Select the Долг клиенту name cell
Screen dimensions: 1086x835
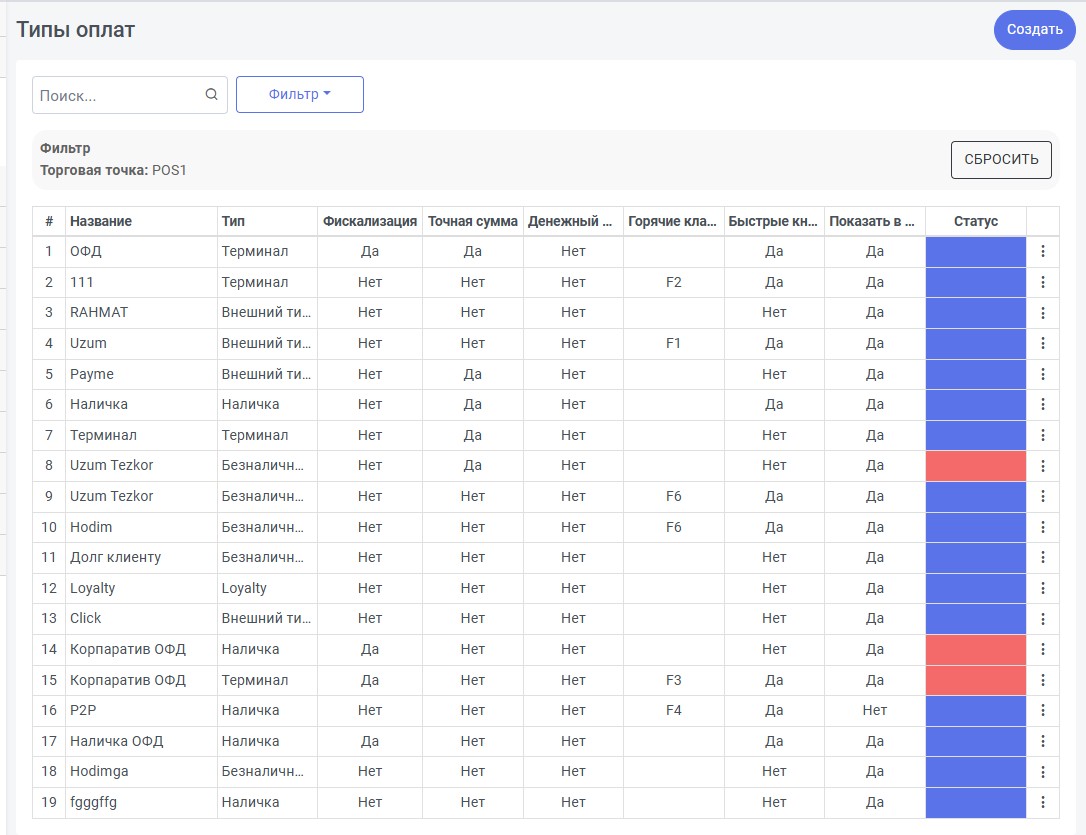point(141,557)
